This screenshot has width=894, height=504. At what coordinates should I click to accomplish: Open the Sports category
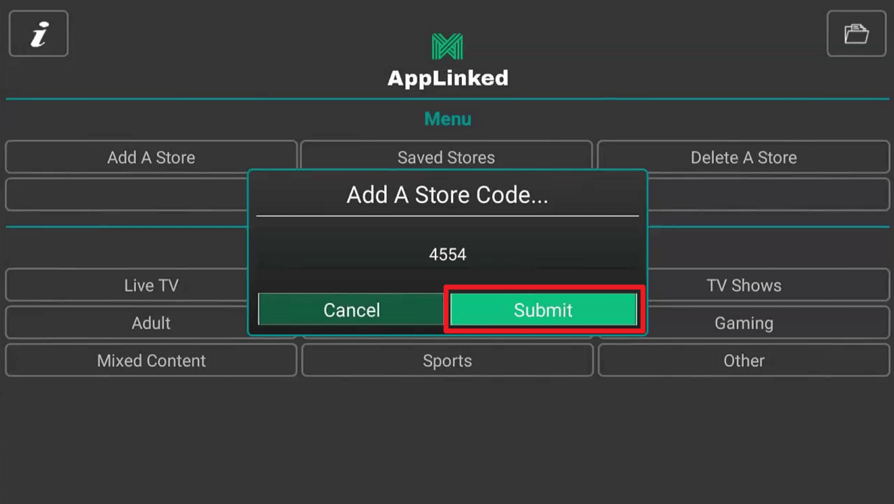pos(448,360)
